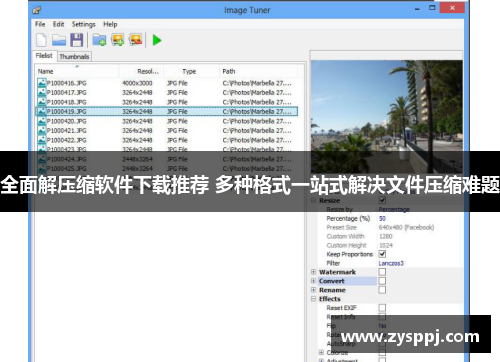
Task: Toggle the Keep Proportions checkbox
Action: pos(382,254)
